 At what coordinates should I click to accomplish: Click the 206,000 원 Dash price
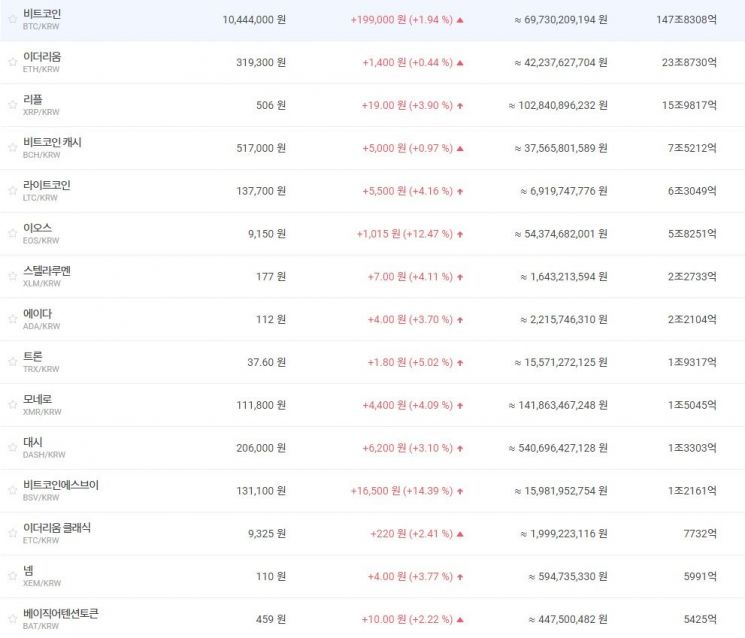point(261,448)
